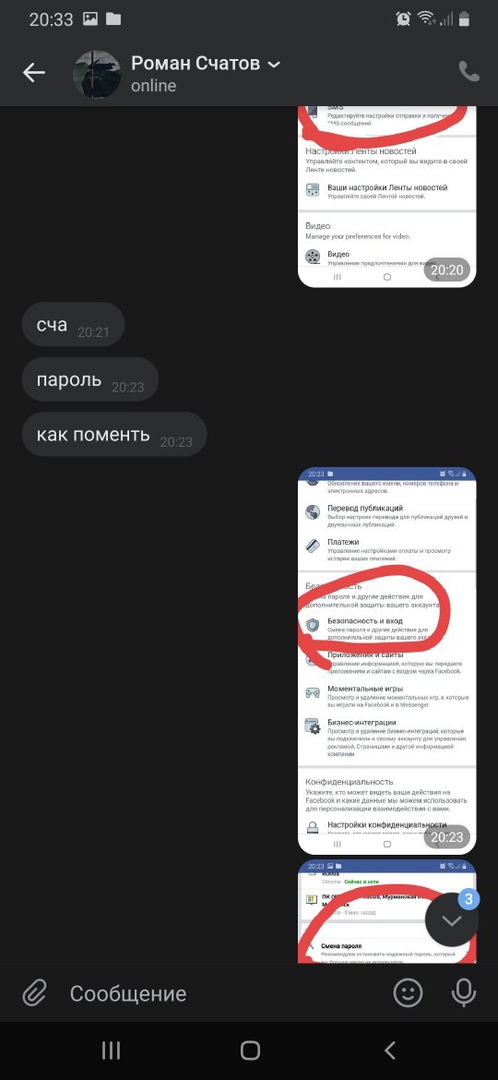The width and height of the screenshot is (498, 1080).
Task: Open the Роман Счатов contact name
Action: [x=196, y=63]
